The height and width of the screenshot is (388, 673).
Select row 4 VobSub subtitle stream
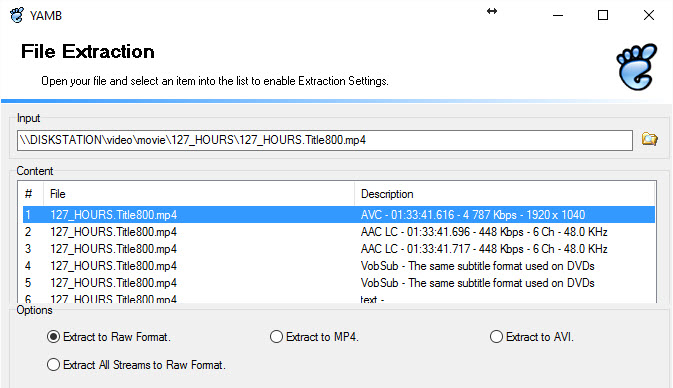tap(339, 266)
